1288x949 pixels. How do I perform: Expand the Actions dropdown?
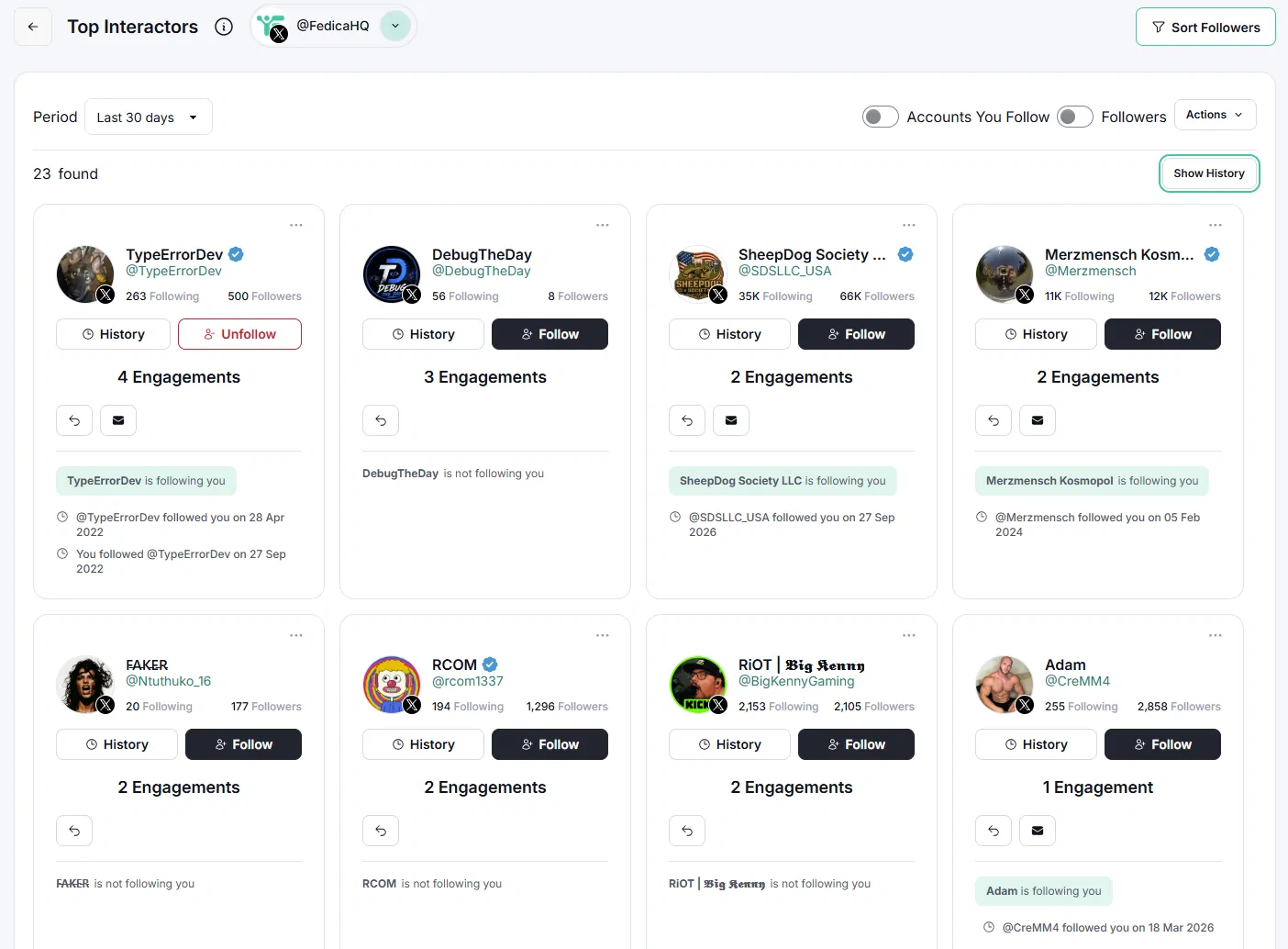coord(1215,115)
